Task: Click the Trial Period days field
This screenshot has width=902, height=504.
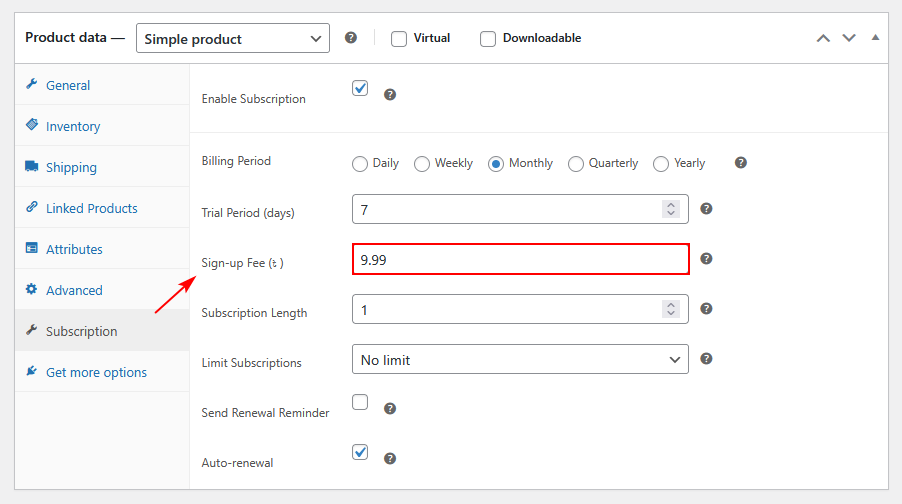Action: (x=520, y=209)
